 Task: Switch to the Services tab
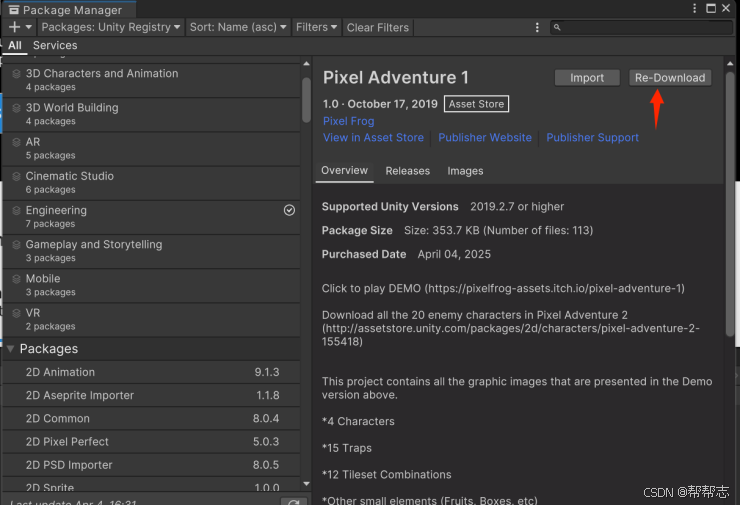55,45
